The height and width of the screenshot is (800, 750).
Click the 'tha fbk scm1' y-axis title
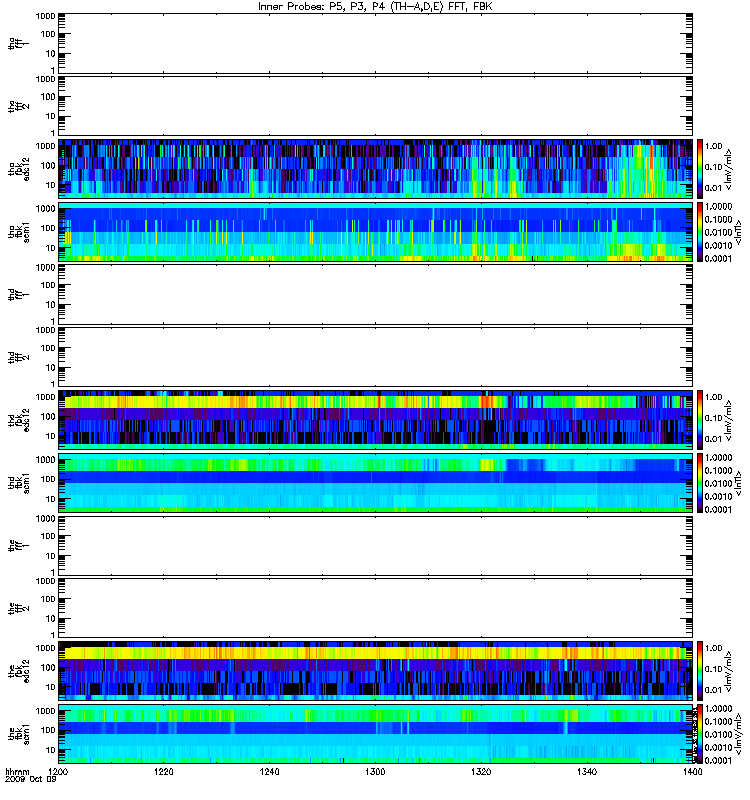19,232
